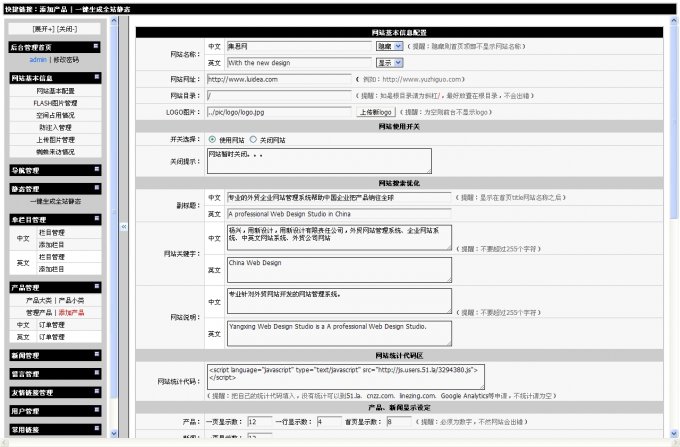Click the A professional Web Design Studio field
The height and width of the screenshot is (447, 680).
coord(339,214)
